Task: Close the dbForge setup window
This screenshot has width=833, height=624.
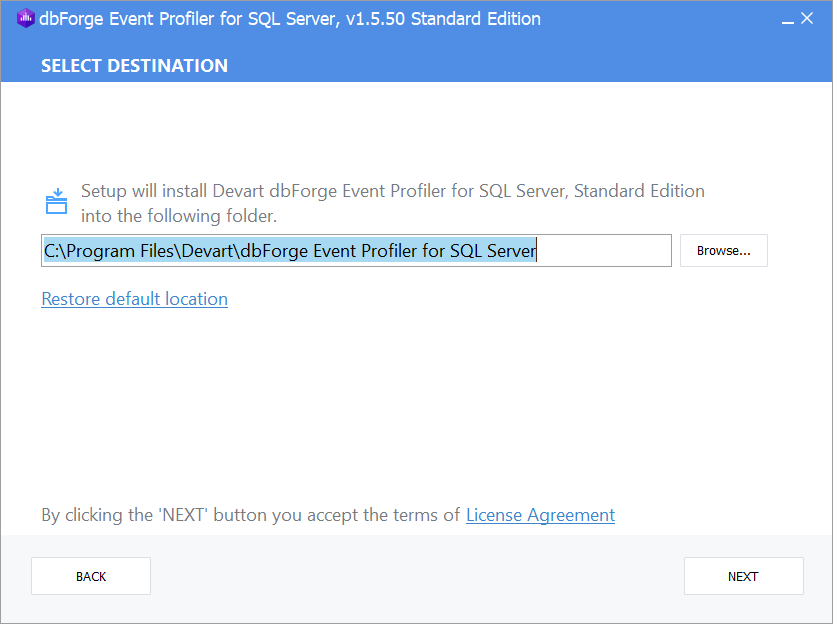Action: pos(807,19)
